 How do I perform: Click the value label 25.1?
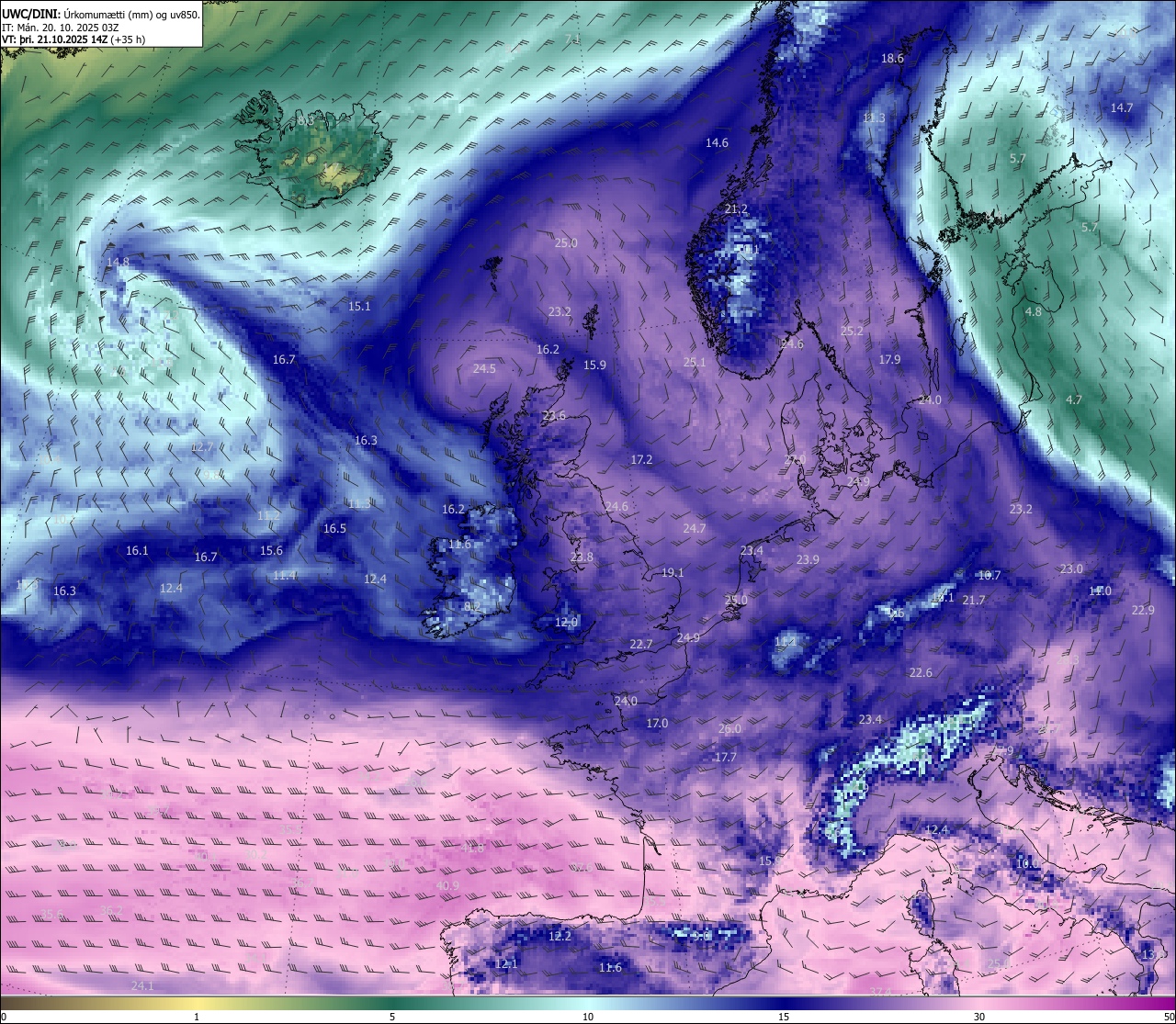click(x=695, y=363)
